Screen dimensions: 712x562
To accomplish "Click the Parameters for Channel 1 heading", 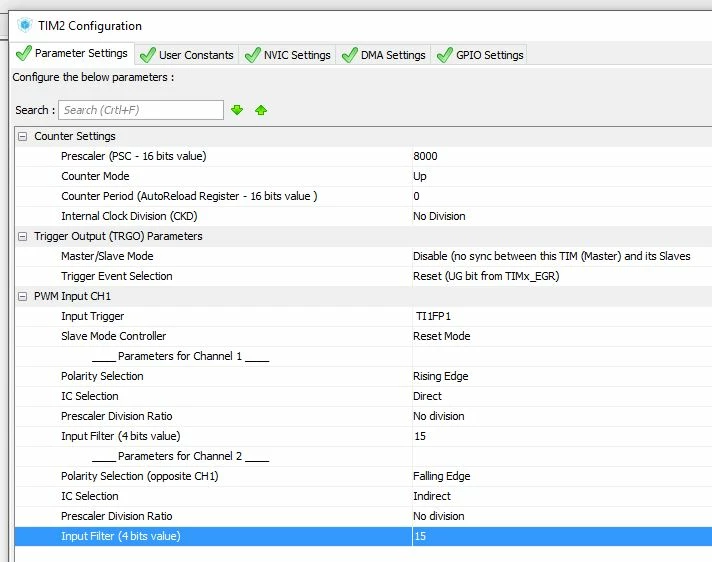I will point(180,356).
